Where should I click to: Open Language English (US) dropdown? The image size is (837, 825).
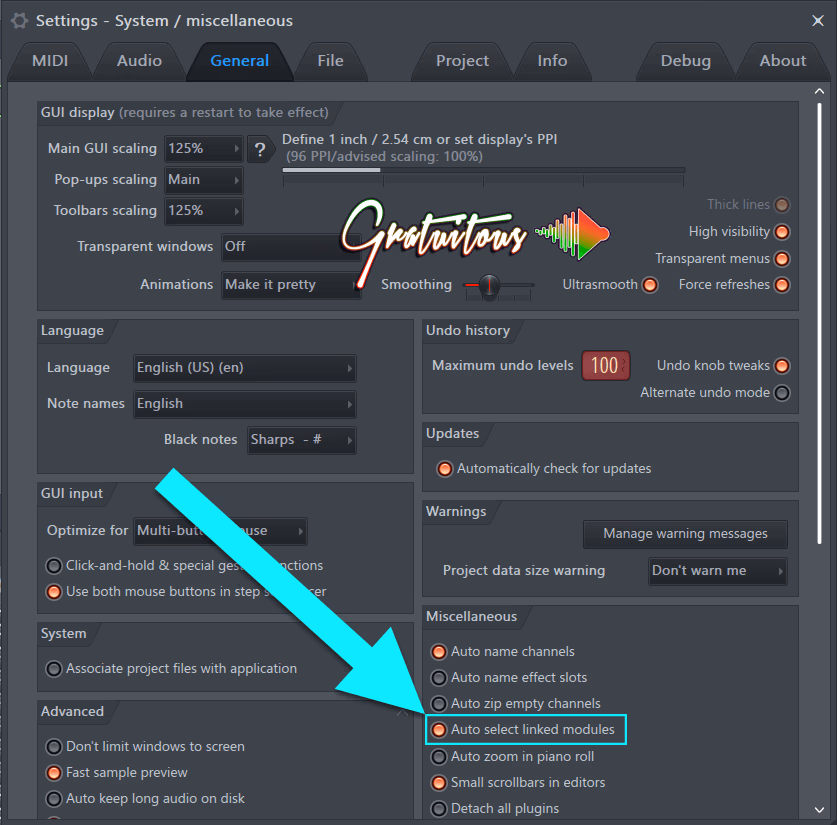[244, 368]
